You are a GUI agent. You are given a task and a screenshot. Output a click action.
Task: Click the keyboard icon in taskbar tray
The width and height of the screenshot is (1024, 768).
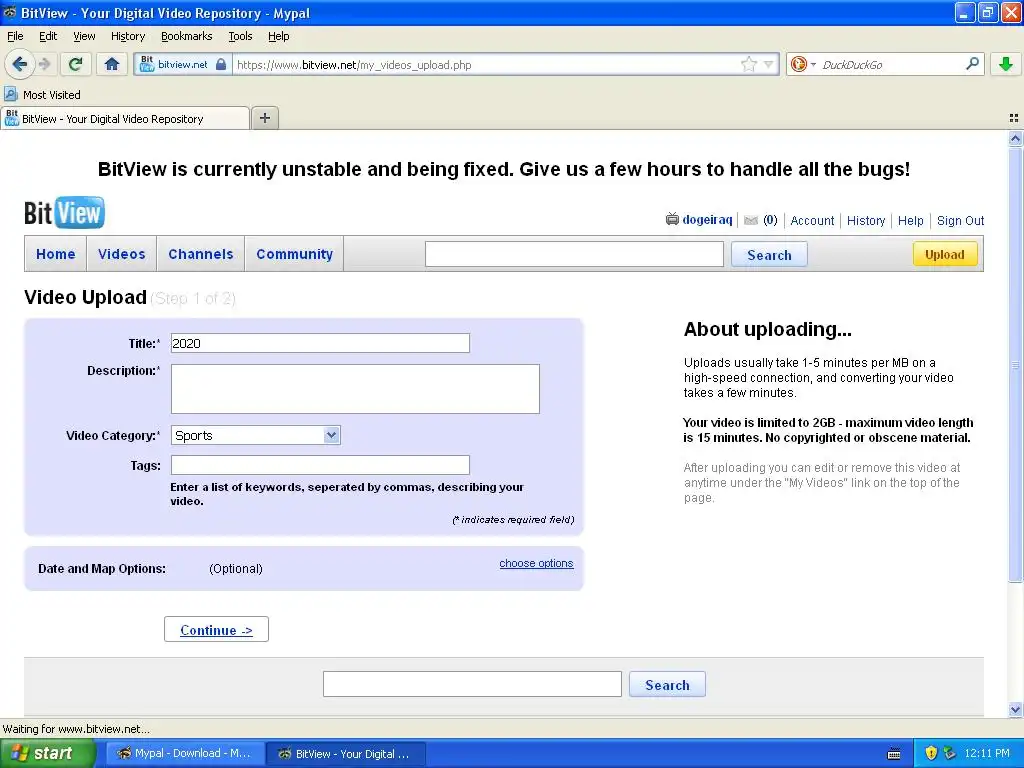894,754
